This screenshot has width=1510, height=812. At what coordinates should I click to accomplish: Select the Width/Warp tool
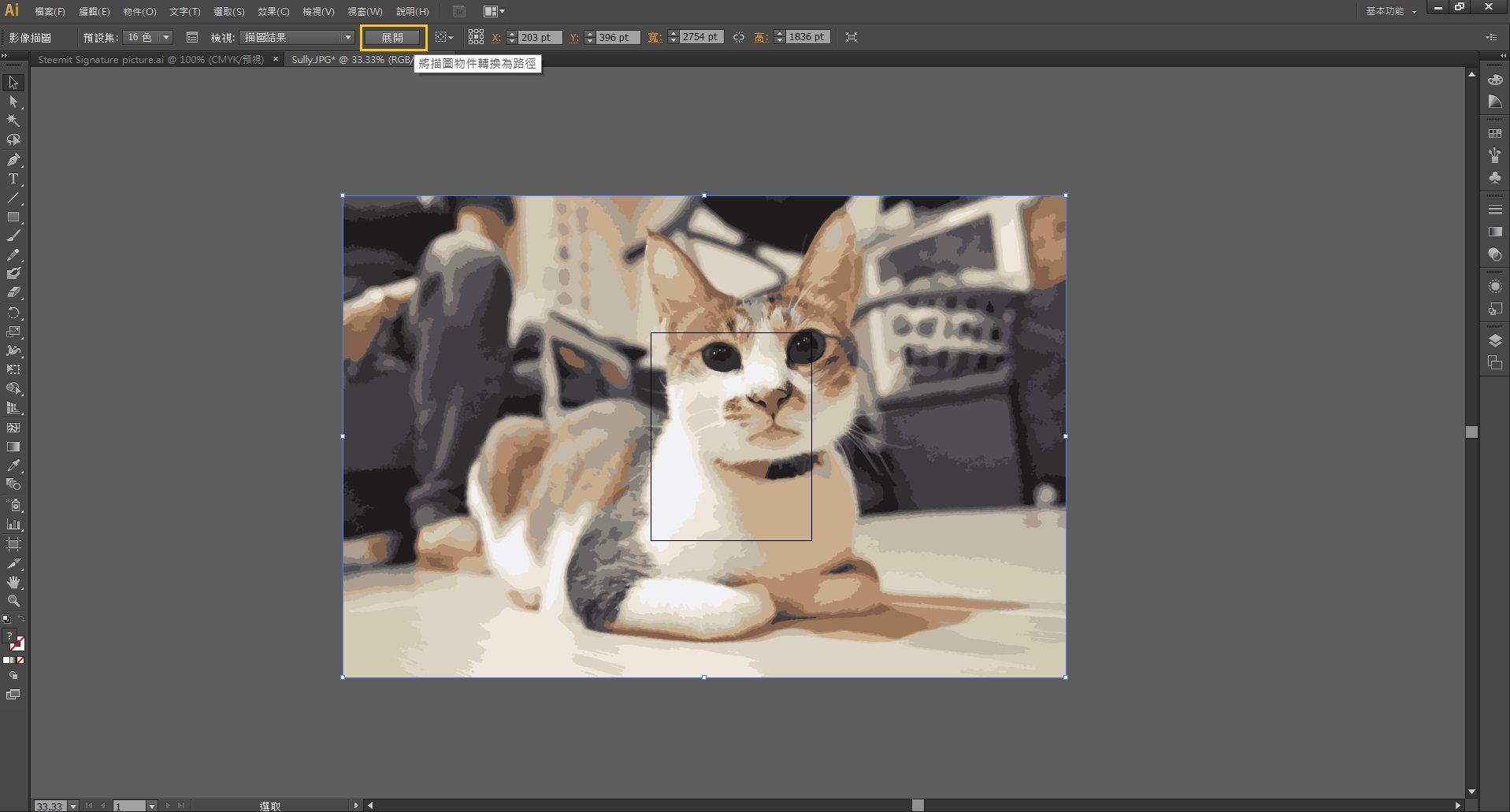pos(13,350)
